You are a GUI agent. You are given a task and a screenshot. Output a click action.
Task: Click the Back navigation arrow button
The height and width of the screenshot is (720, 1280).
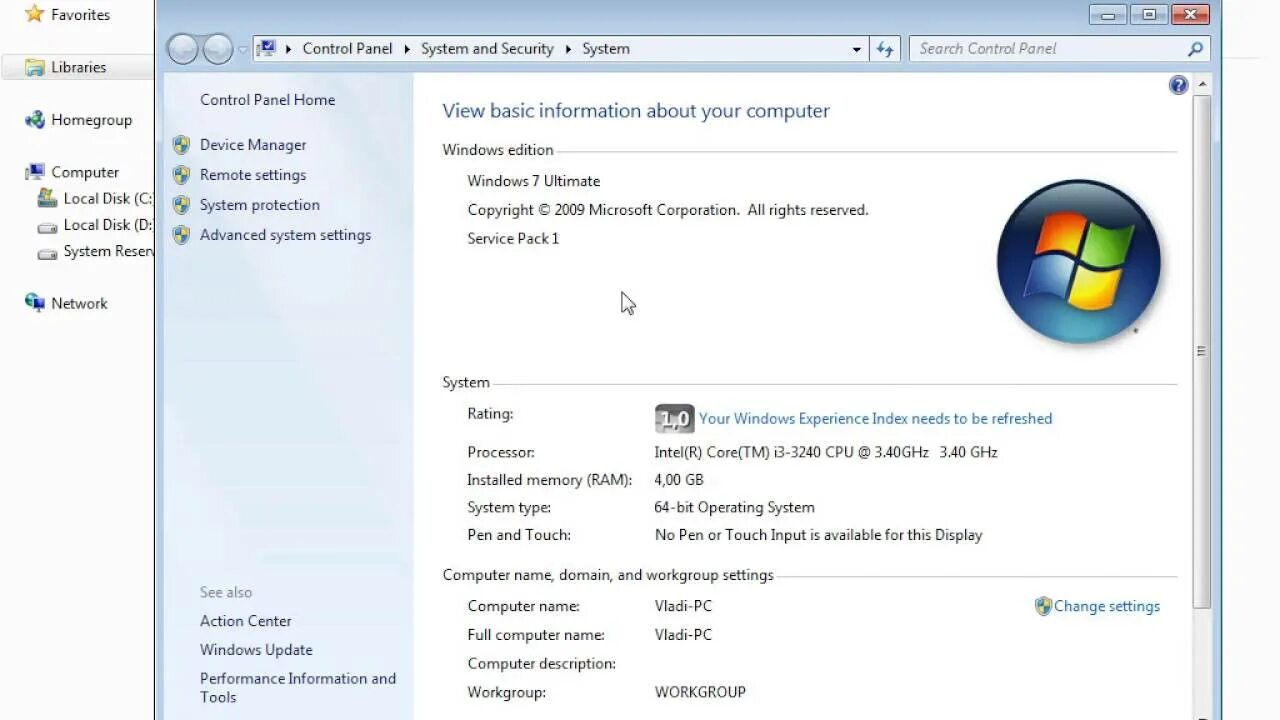point(183,49)
